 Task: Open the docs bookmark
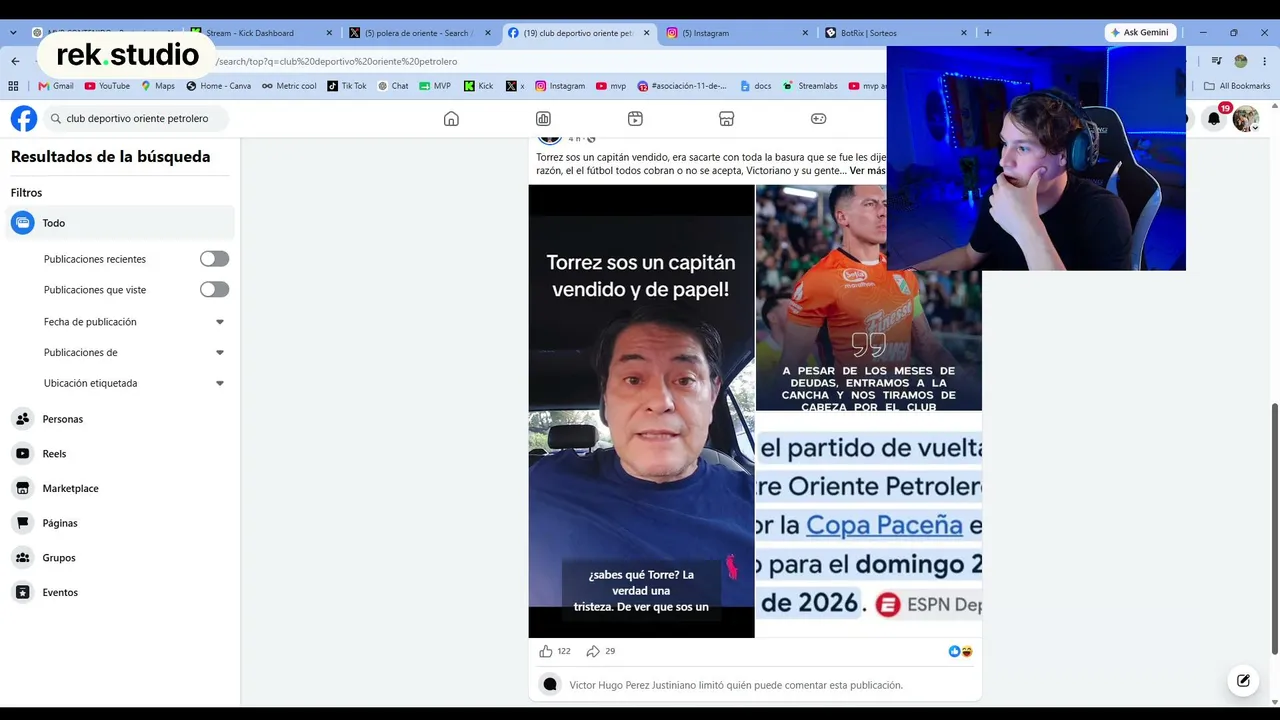pos(755,86)
